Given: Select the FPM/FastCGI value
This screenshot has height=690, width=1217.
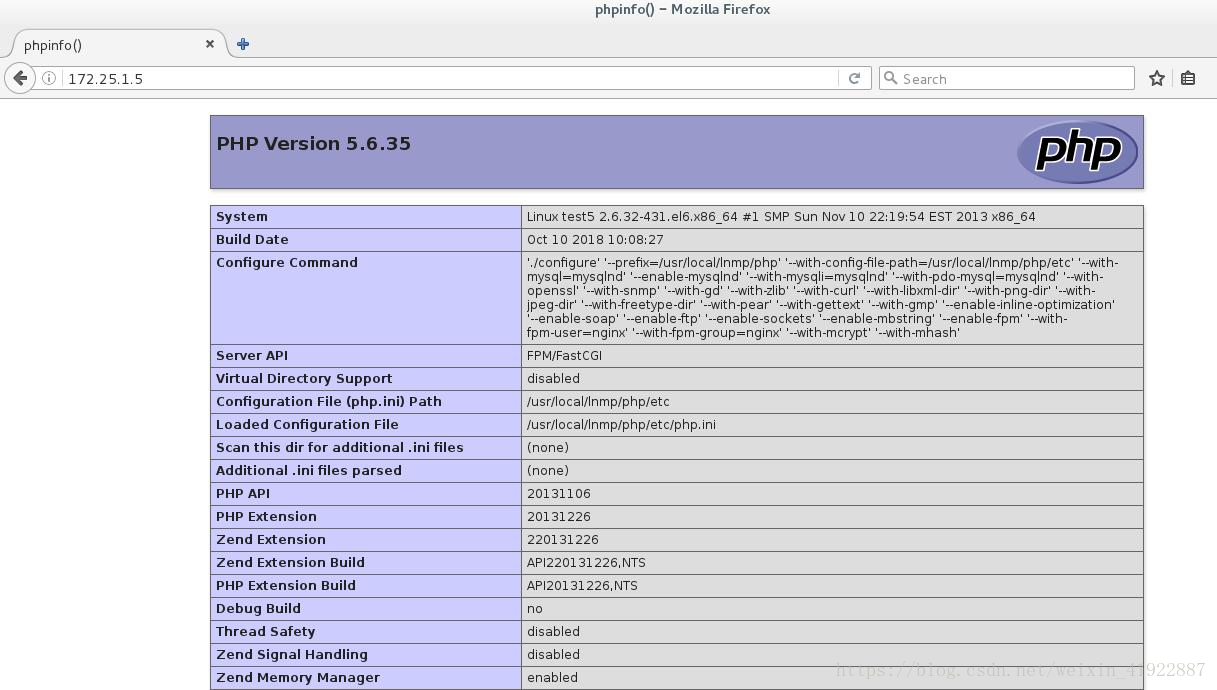Looking at the screenshot, I should click(564, 355).
